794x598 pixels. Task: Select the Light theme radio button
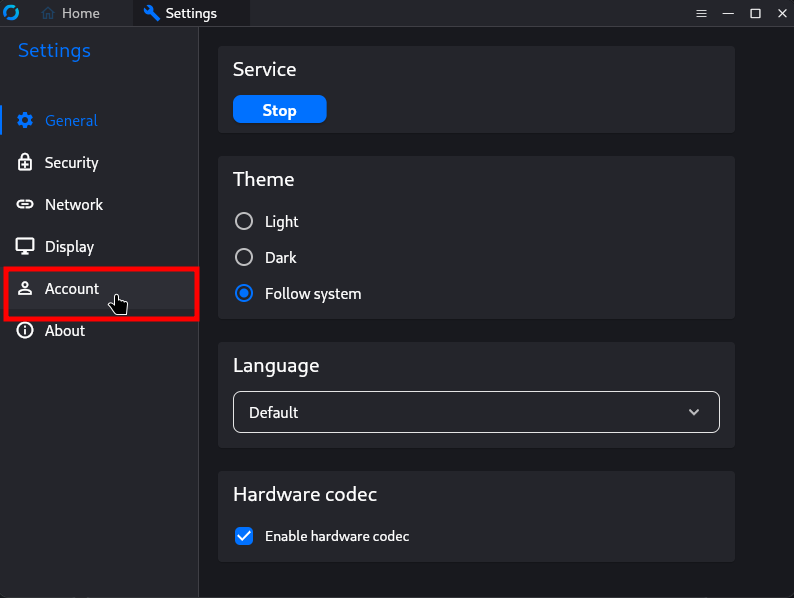click(244, 221)
